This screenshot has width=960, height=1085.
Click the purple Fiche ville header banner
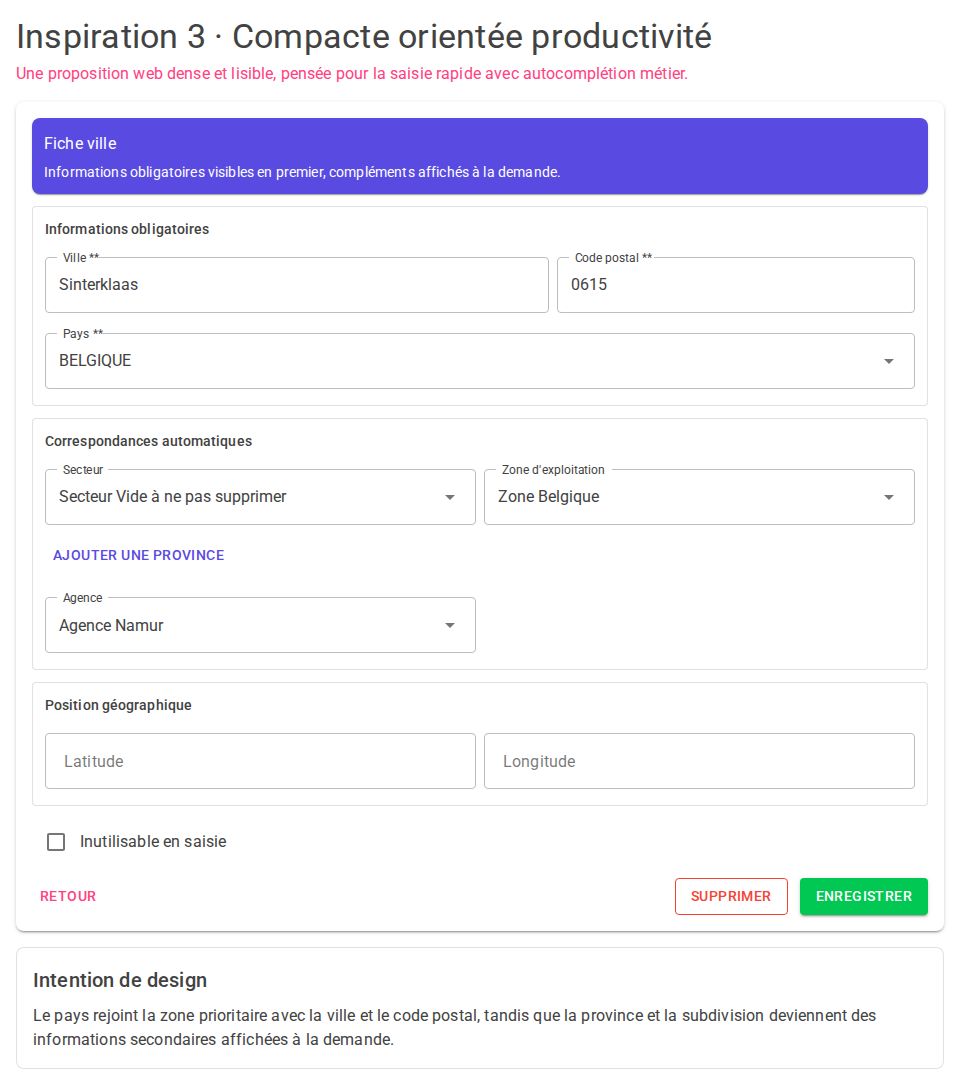tap(480, 156)
